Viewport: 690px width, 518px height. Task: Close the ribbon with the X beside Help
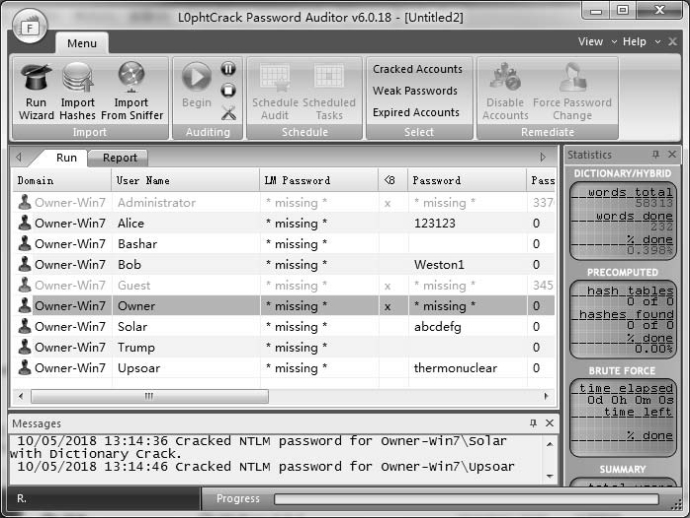[672, 42]
